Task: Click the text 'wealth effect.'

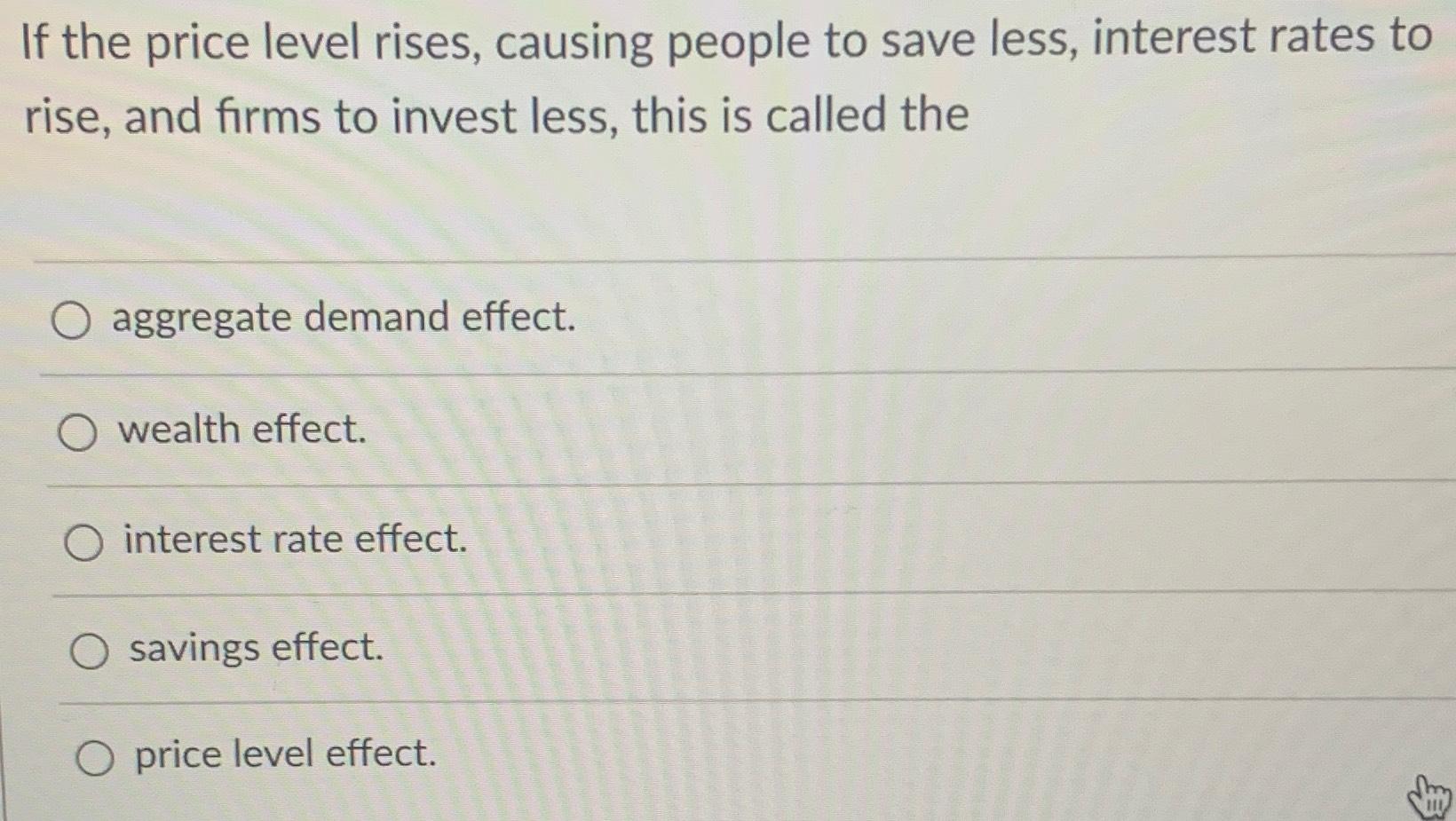Action: click(241, 430)
